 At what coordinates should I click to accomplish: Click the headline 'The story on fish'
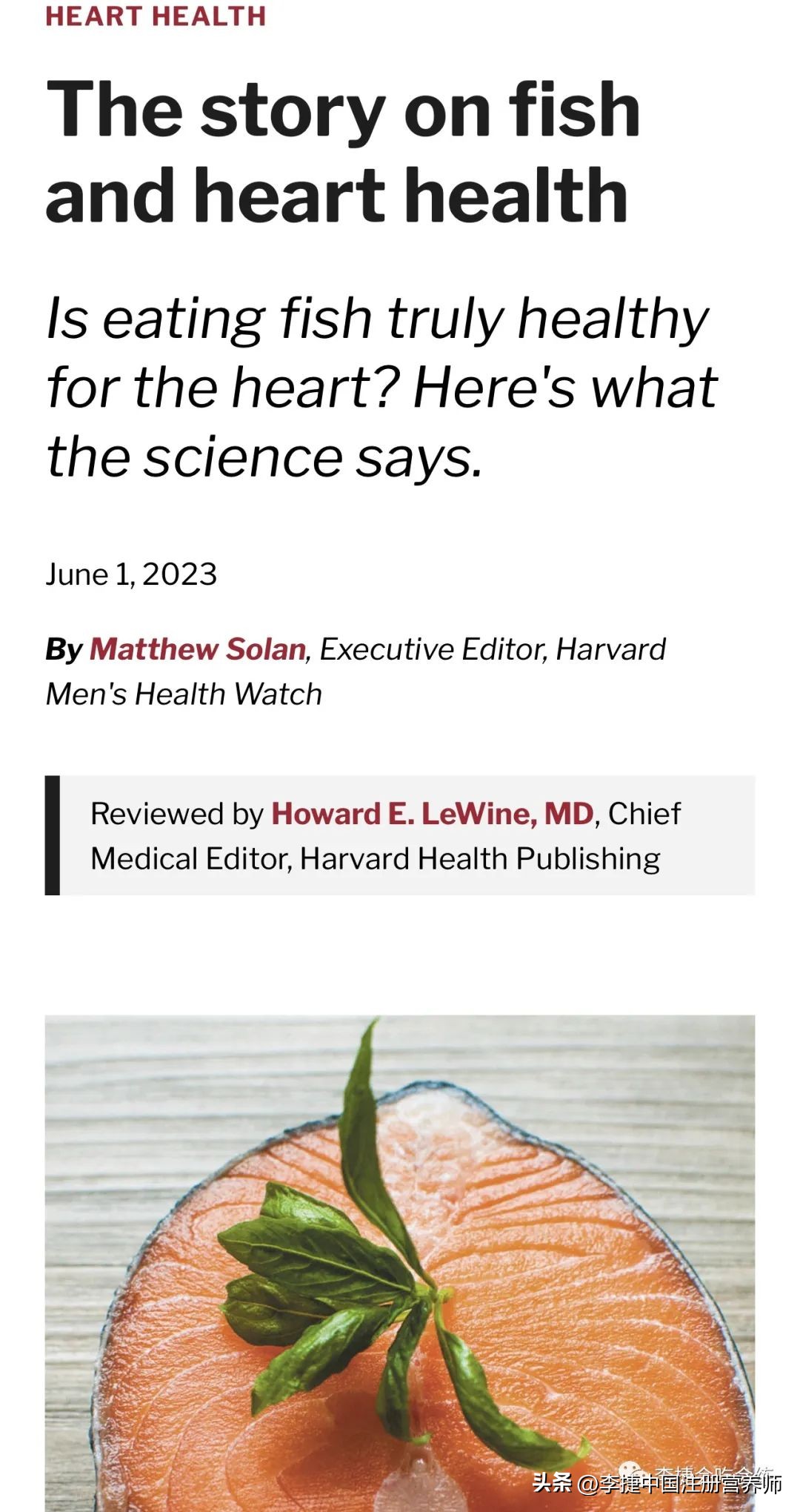(x=343, y=110)
